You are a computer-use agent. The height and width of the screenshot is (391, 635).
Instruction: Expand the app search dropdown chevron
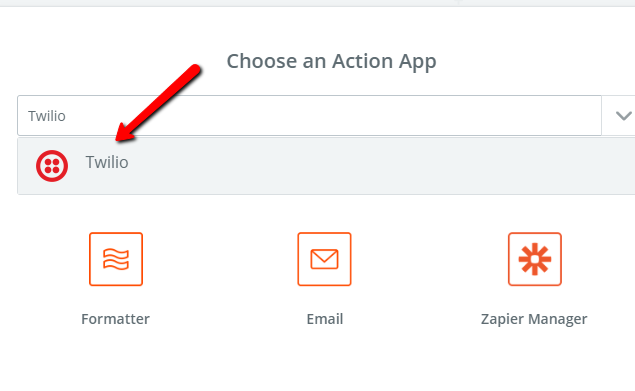click(x=623, y=116)
